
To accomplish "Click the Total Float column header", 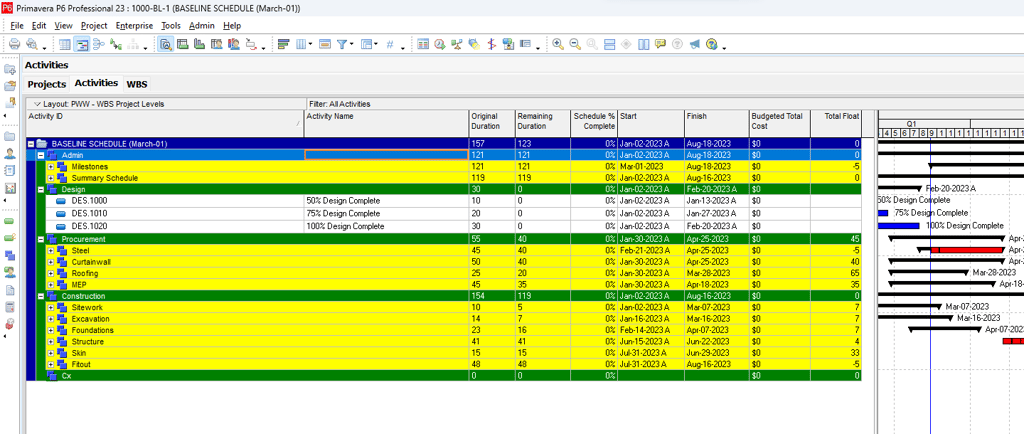I will click(x=836, y=123).
